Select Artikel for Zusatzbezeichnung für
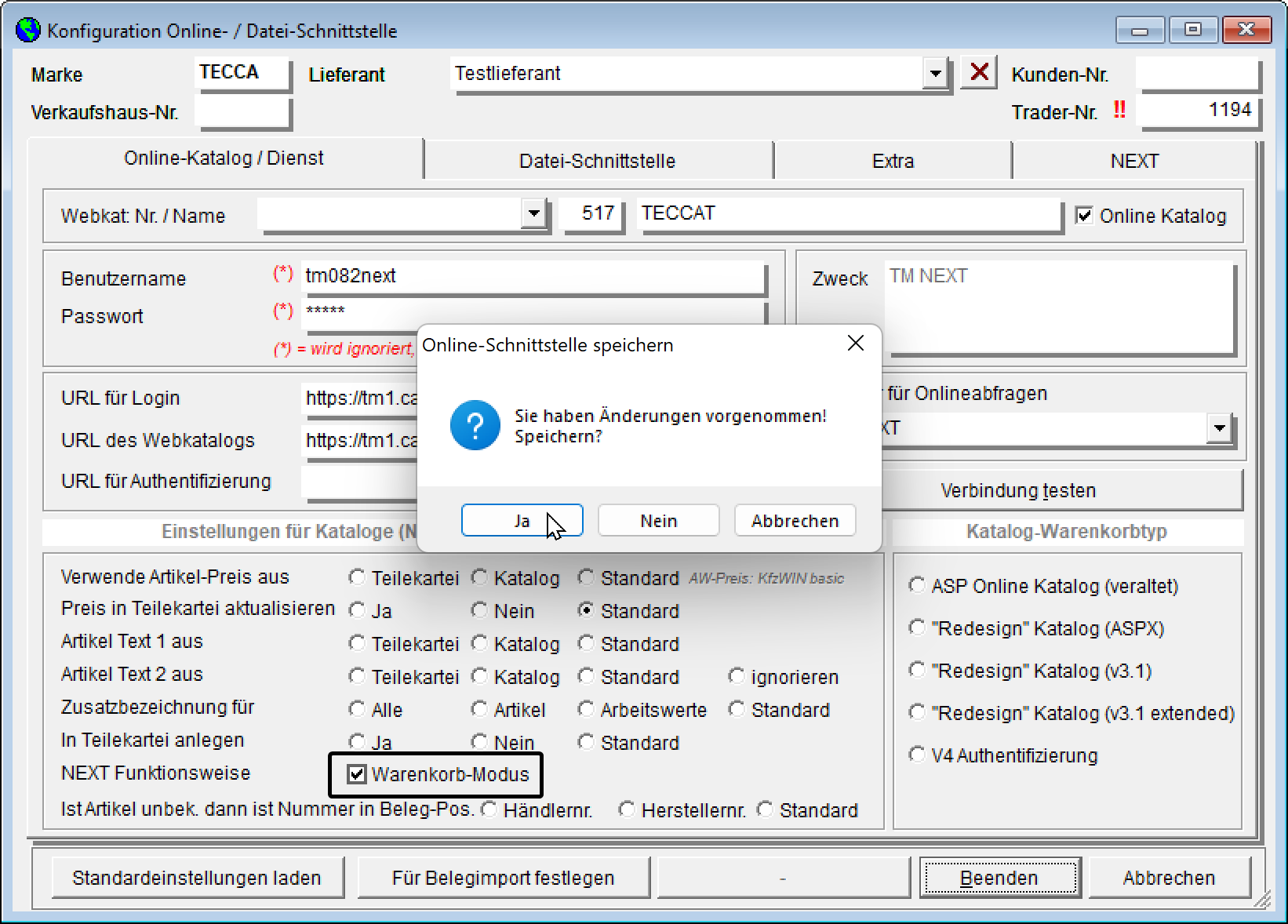This screenshot has height=924, width=1288. pyautogui.click(x=479, y=709)
